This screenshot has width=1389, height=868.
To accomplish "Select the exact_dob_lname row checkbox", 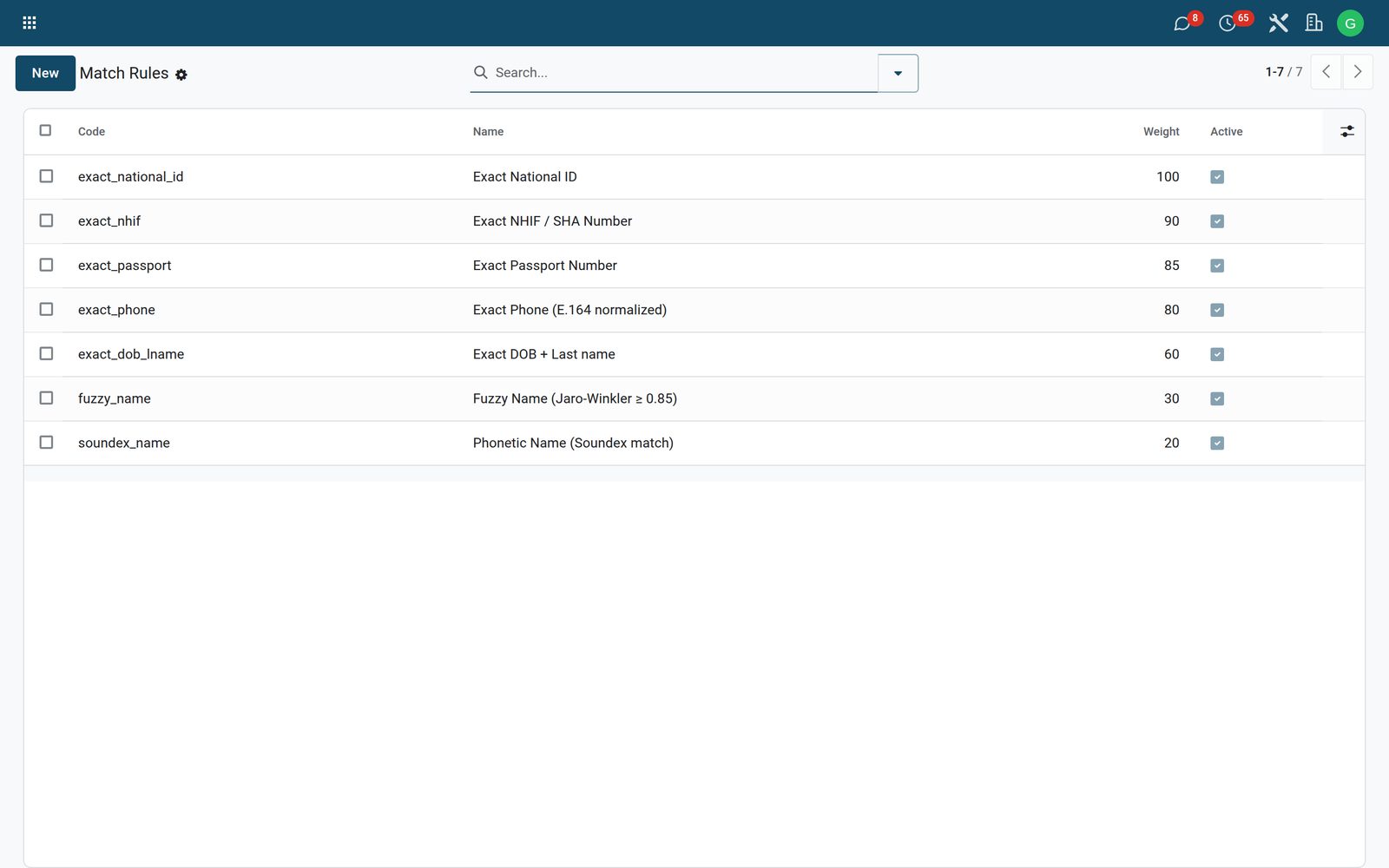I will click(x=46, y=353).
